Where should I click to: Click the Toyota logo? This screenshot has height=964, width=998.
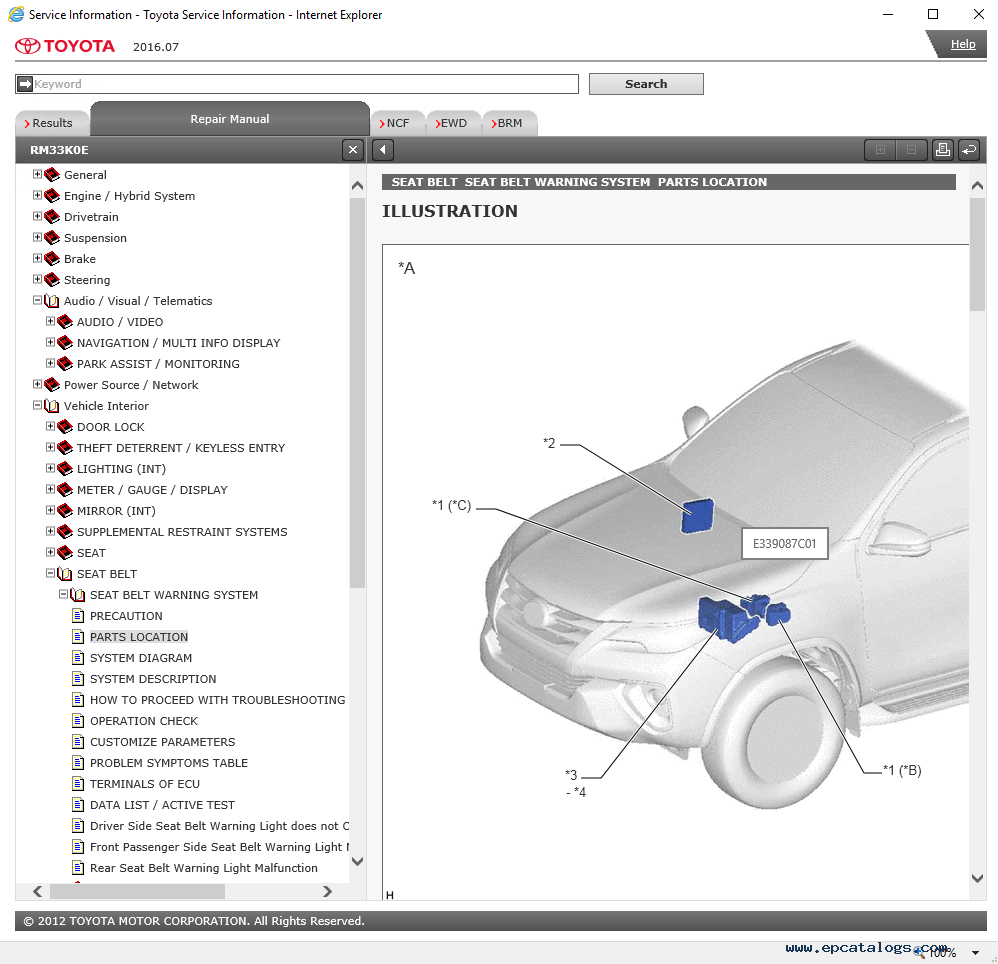(65, 46)
